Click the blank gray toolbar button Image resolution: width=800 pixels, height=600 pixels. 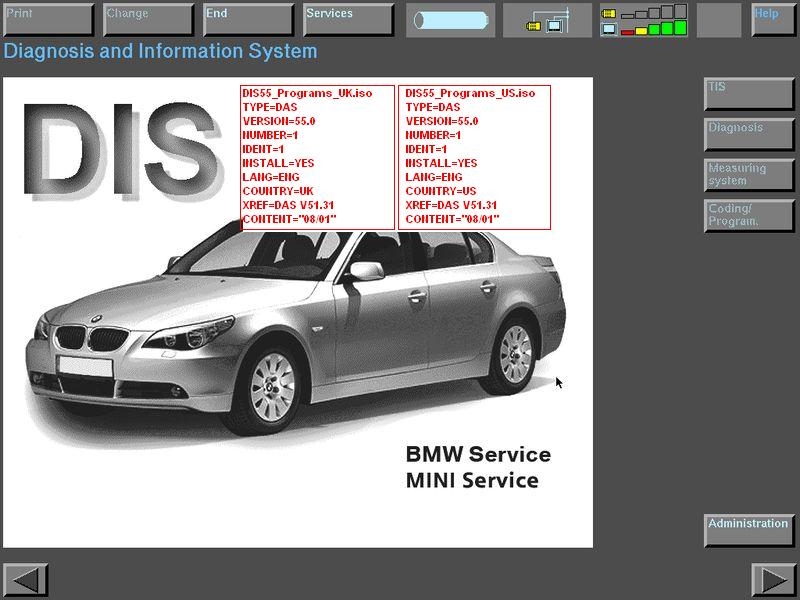click(718, 20)
